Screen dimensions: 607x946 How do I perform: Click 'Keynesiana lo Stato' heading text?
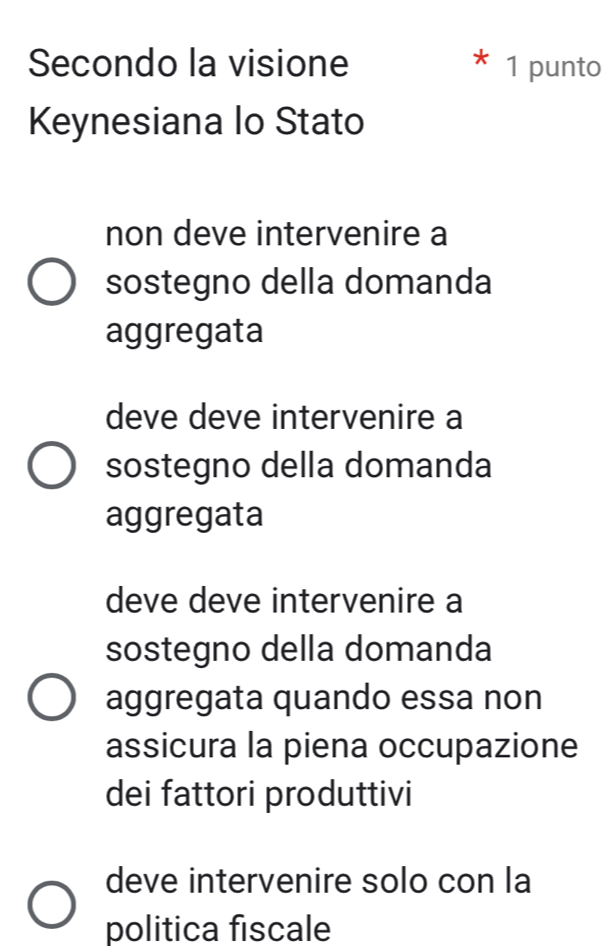(196, 124)
